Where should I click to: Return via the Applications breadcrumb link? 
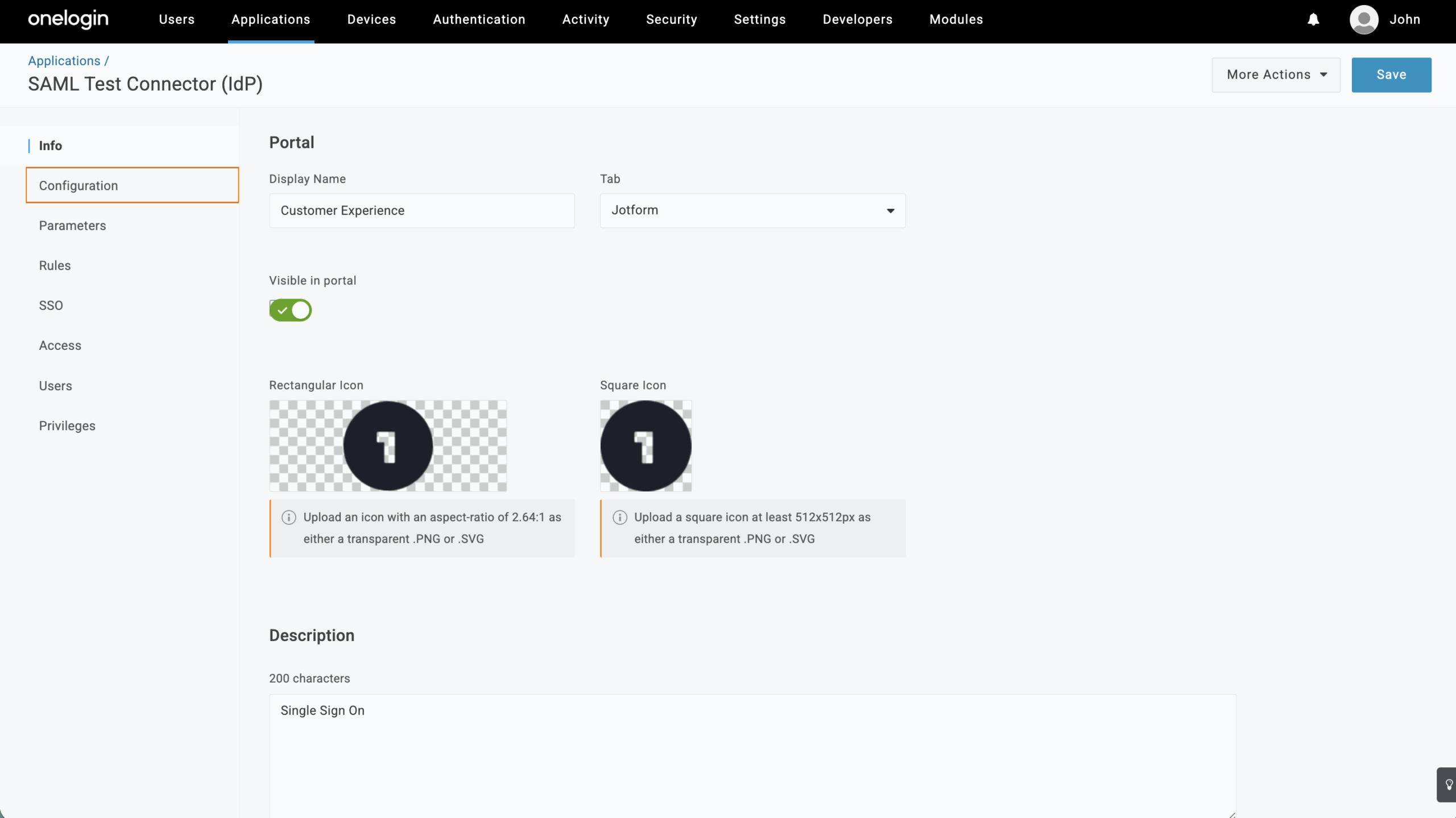coord(64,60)
